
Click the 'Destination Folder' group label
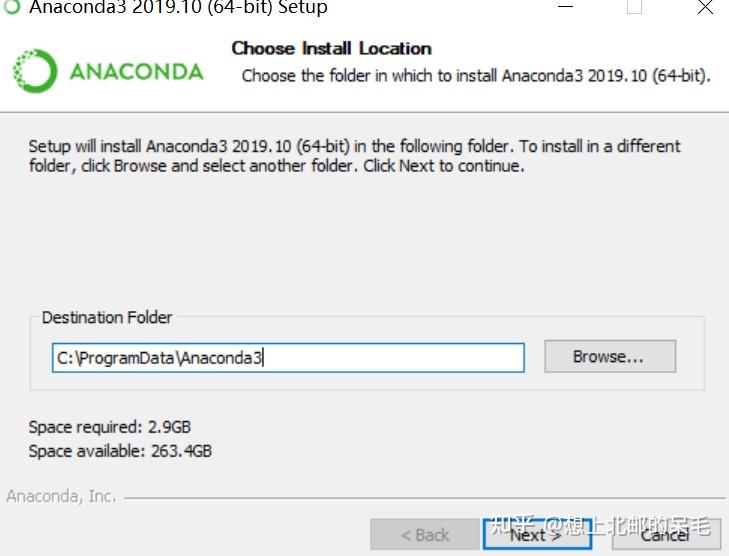click(x=107, y=318)
